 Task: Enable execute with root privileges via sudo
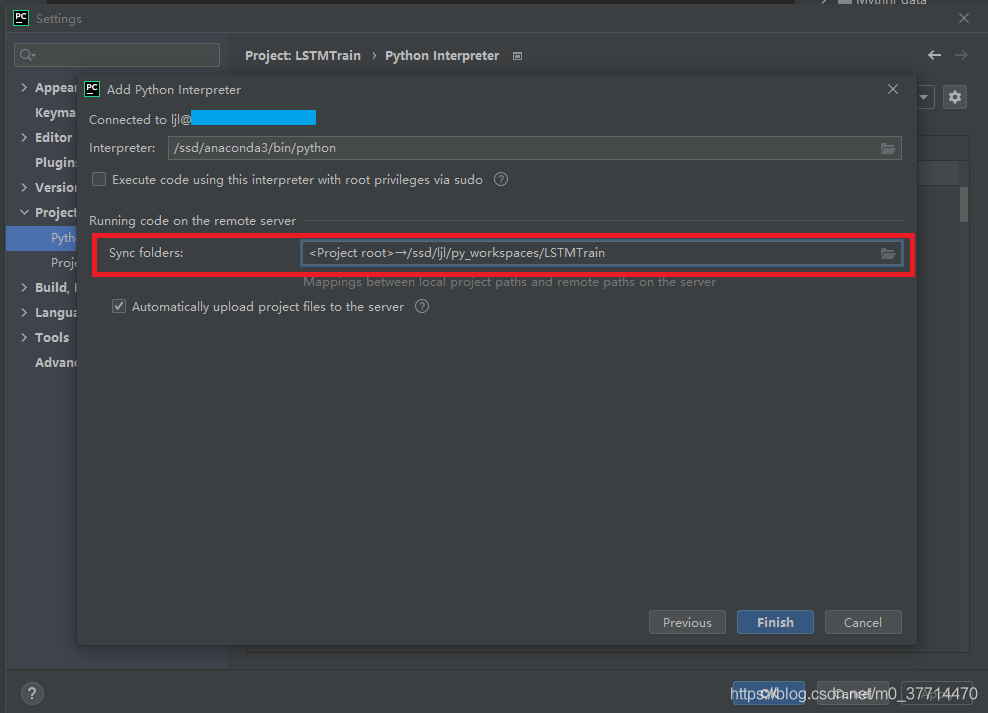click(99, 180)
